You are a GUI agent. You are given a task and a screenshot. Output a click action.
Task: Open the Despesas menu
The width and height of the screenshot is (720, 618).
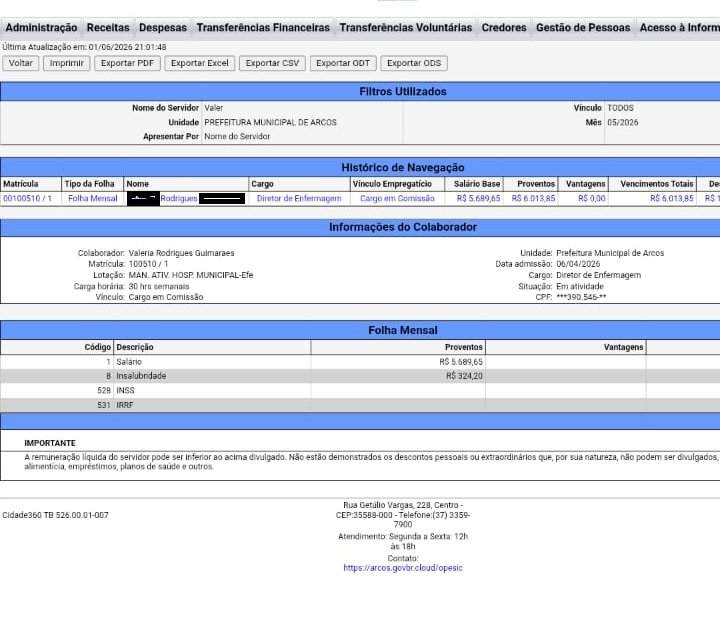point(163,28)
